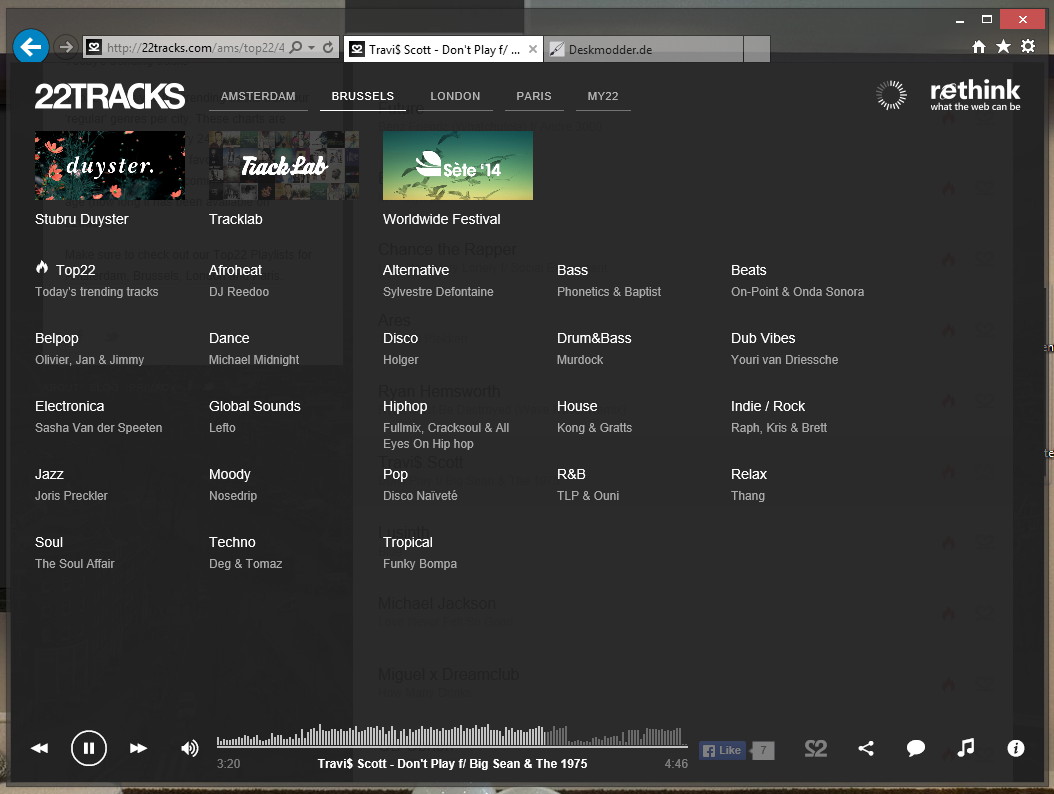Open the Alternative genre playlist
Screen dimensions: 1054x794
416,270
